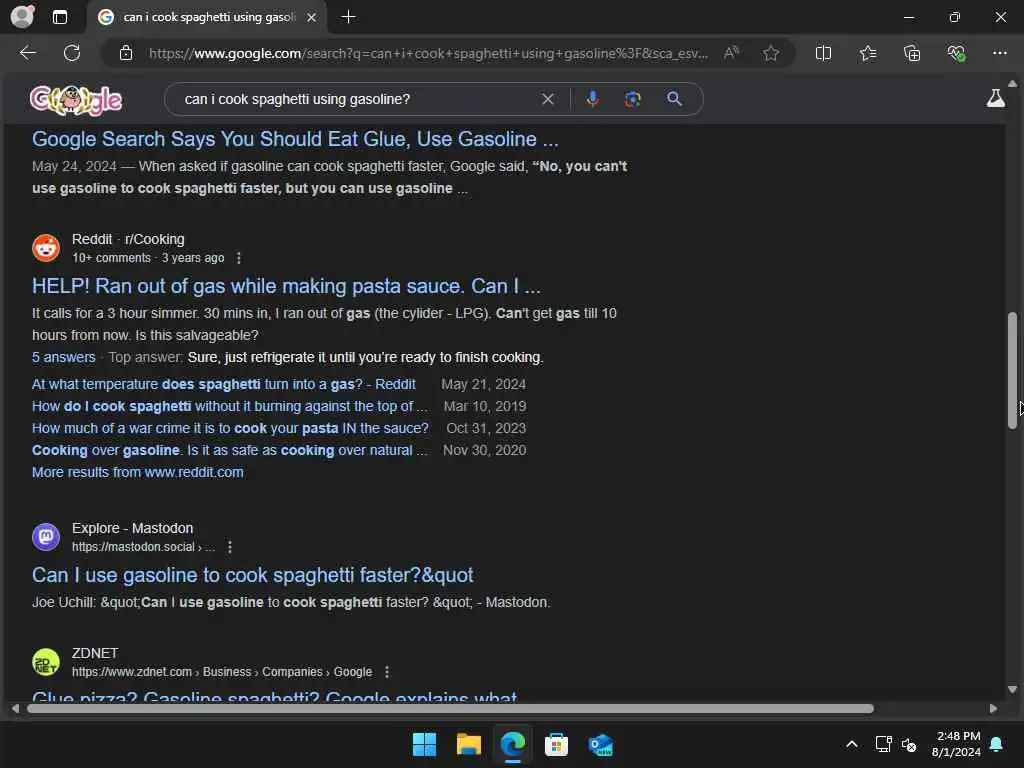This screenshot has height=768, width=1024.
Task: Open the tab actions menu icon
Action: click(x=59, y=17)
